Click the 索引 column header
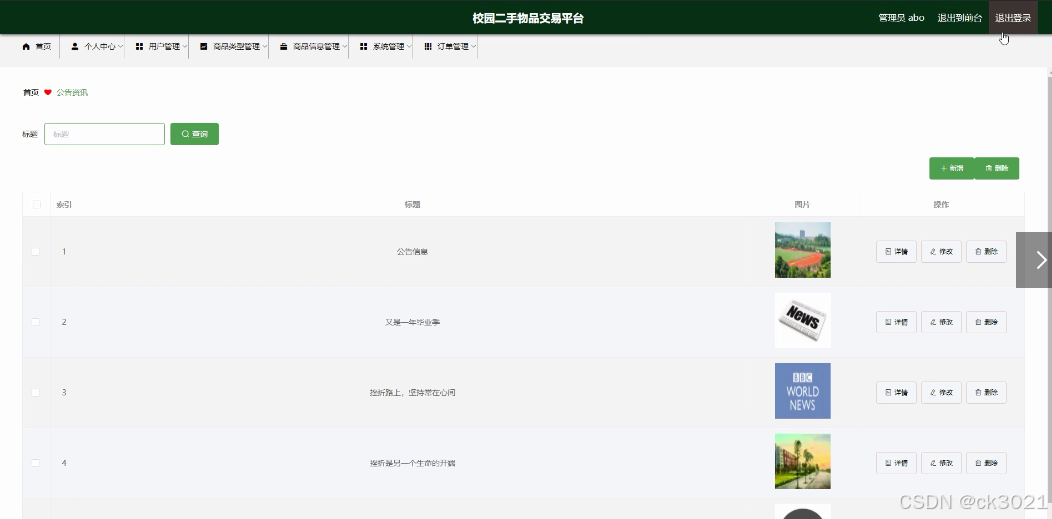1052x519 pixels. [64, 205]
